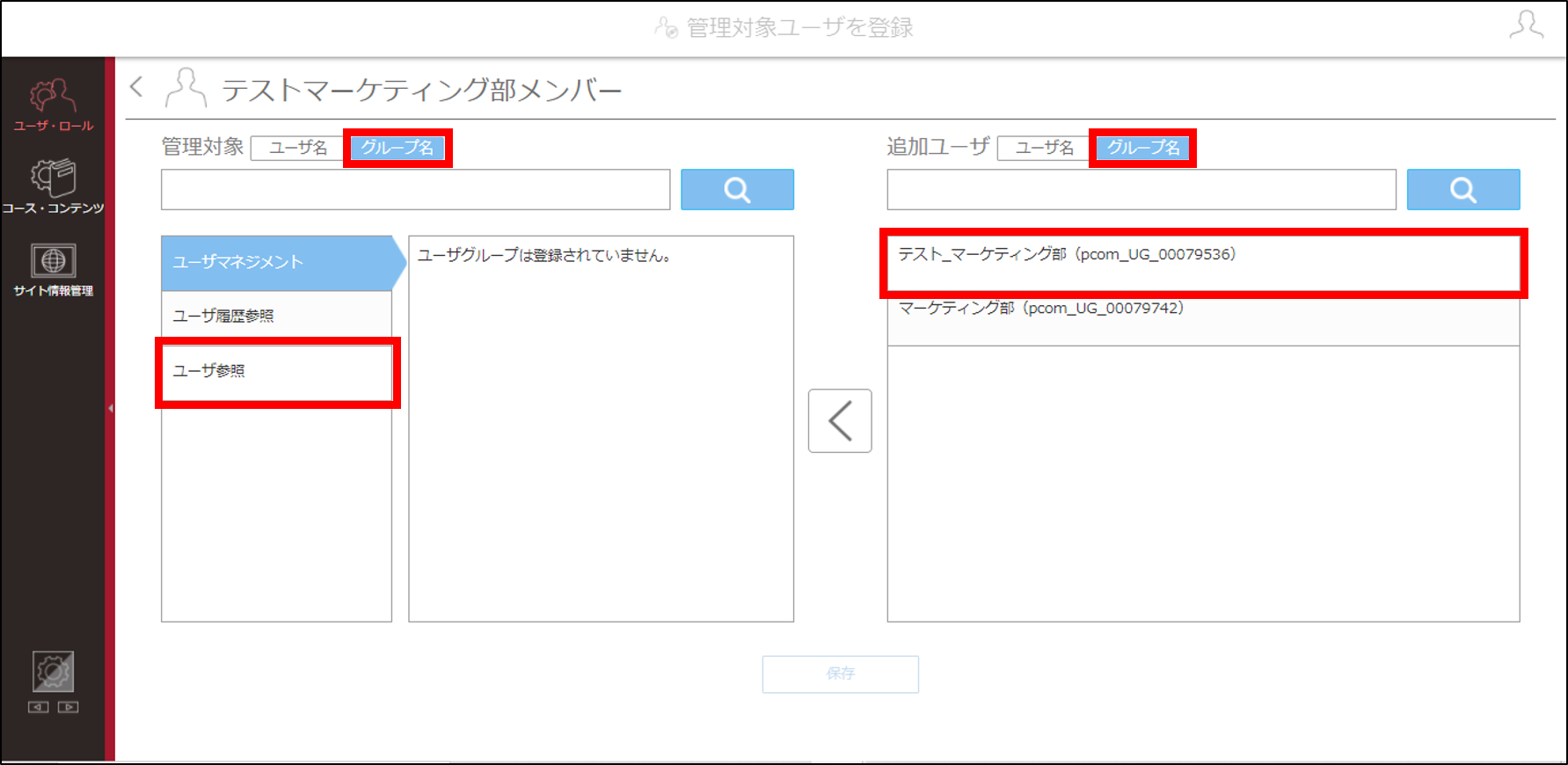Select ユーザ名 toggle under 管理対象
The width and height of the screenshot is (1568, 765).
click(298, 148)
